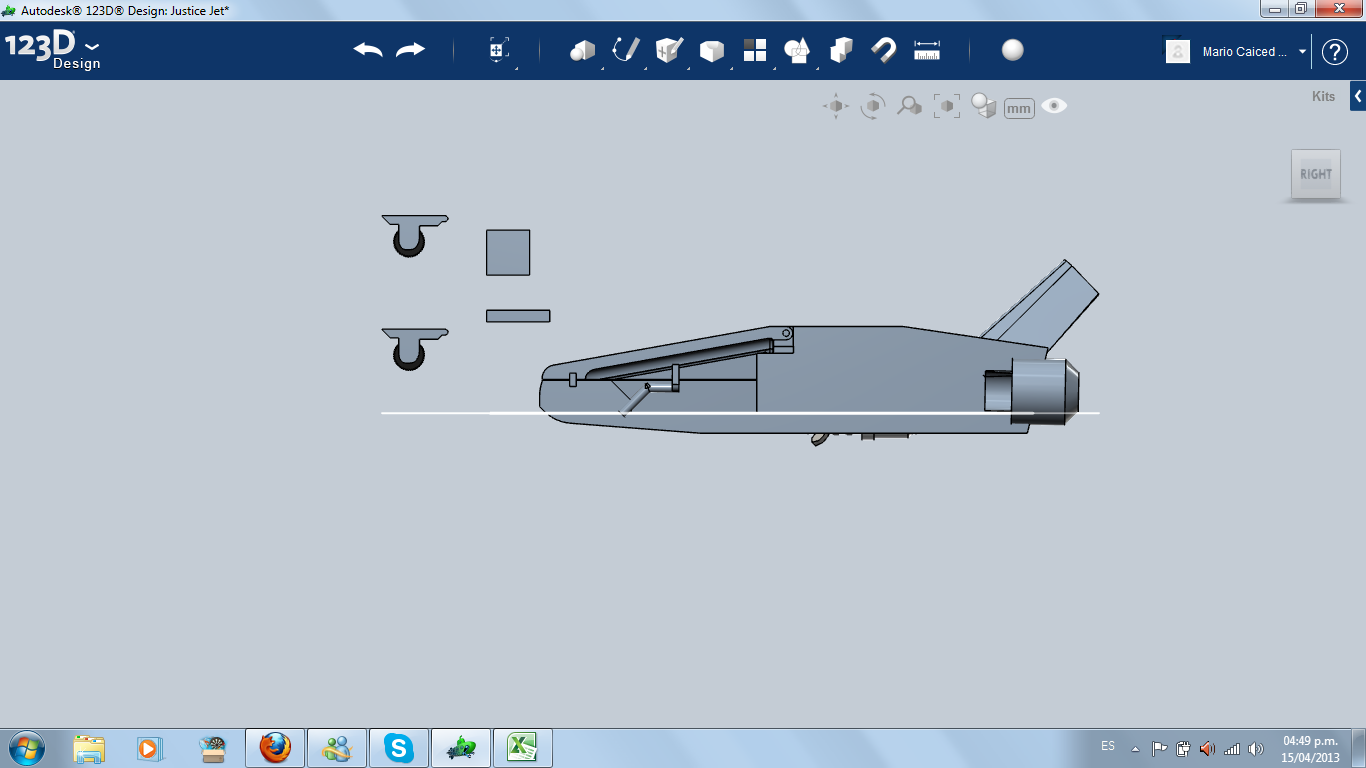1366x768 pixels.
Task: Open Windows Live Messenger from the taskbar
Action: (x=337, y=748)
